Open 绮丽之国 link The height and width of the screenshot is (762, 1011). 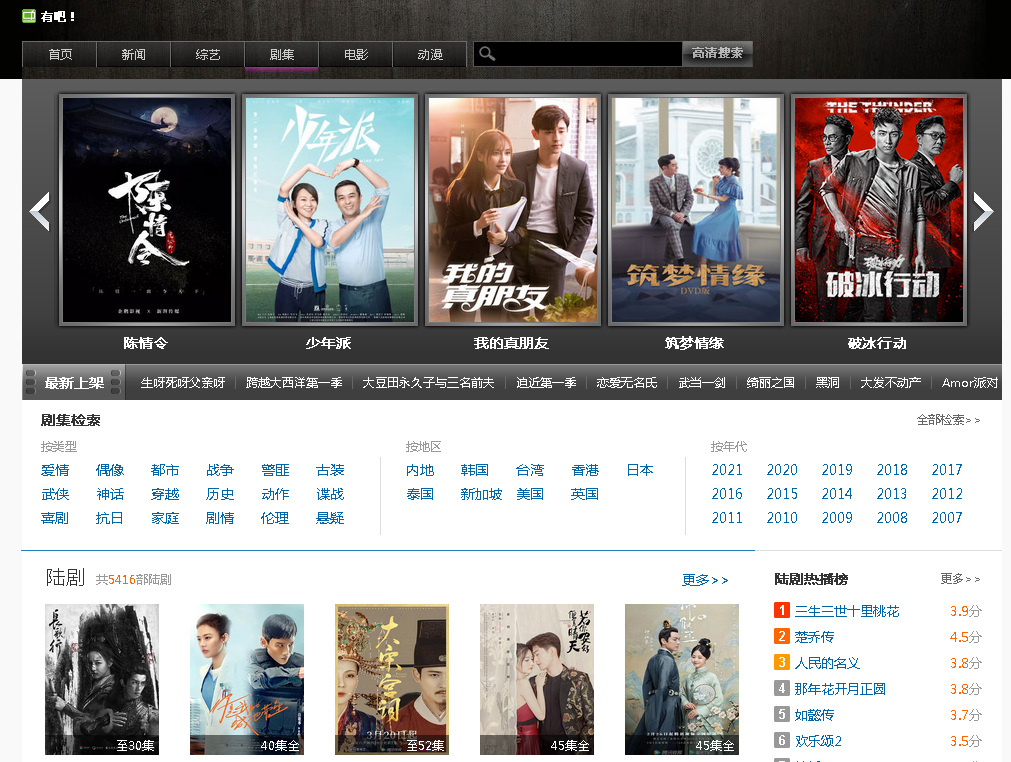(771, 383)
